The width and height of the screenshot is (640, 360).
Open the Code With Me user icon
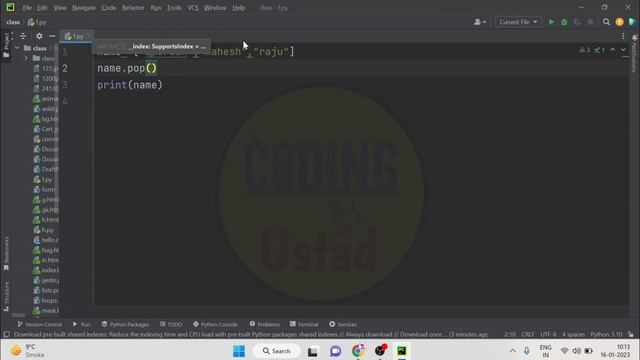(480, 22)
